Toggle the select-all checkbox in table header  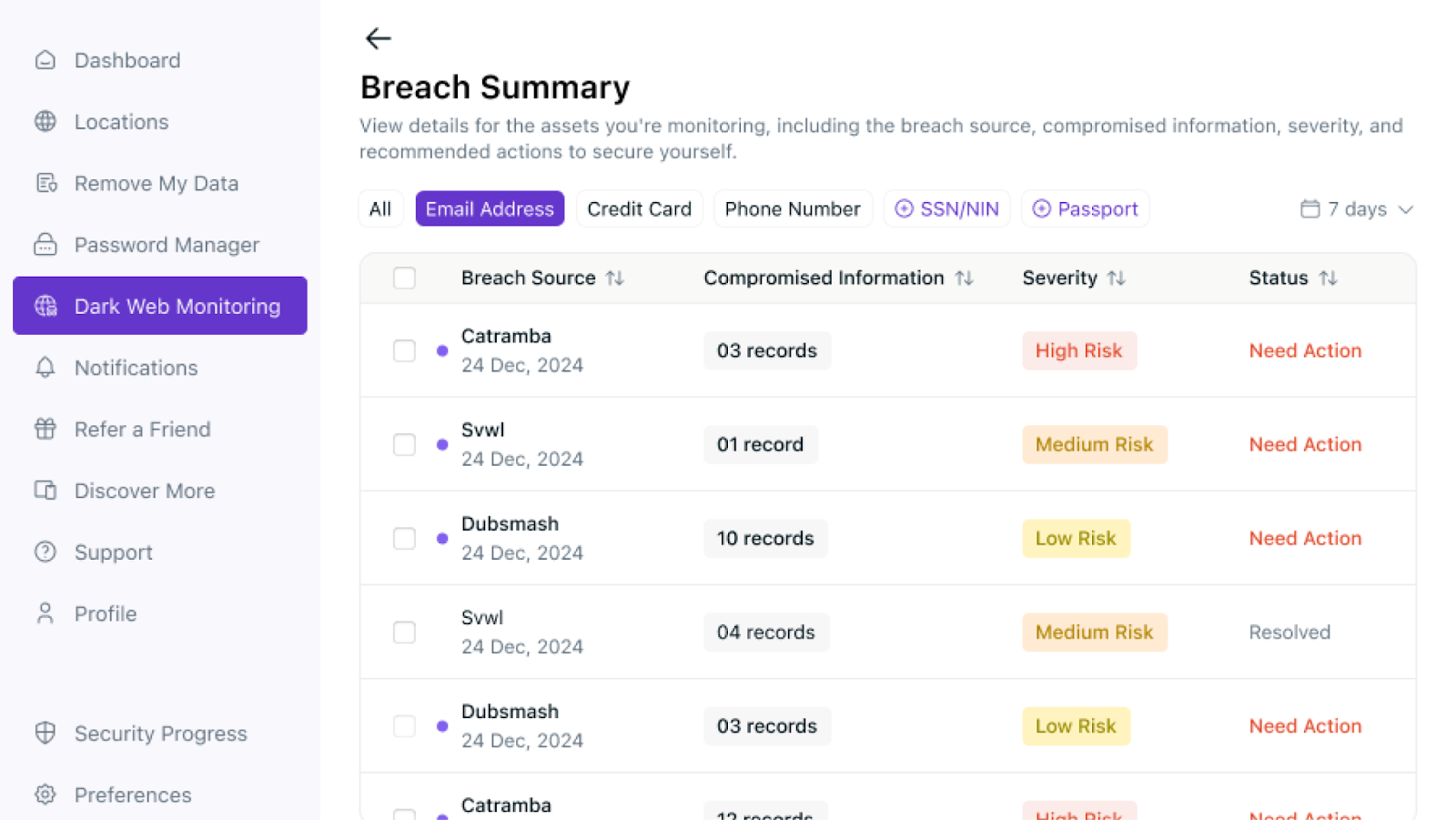404,278
